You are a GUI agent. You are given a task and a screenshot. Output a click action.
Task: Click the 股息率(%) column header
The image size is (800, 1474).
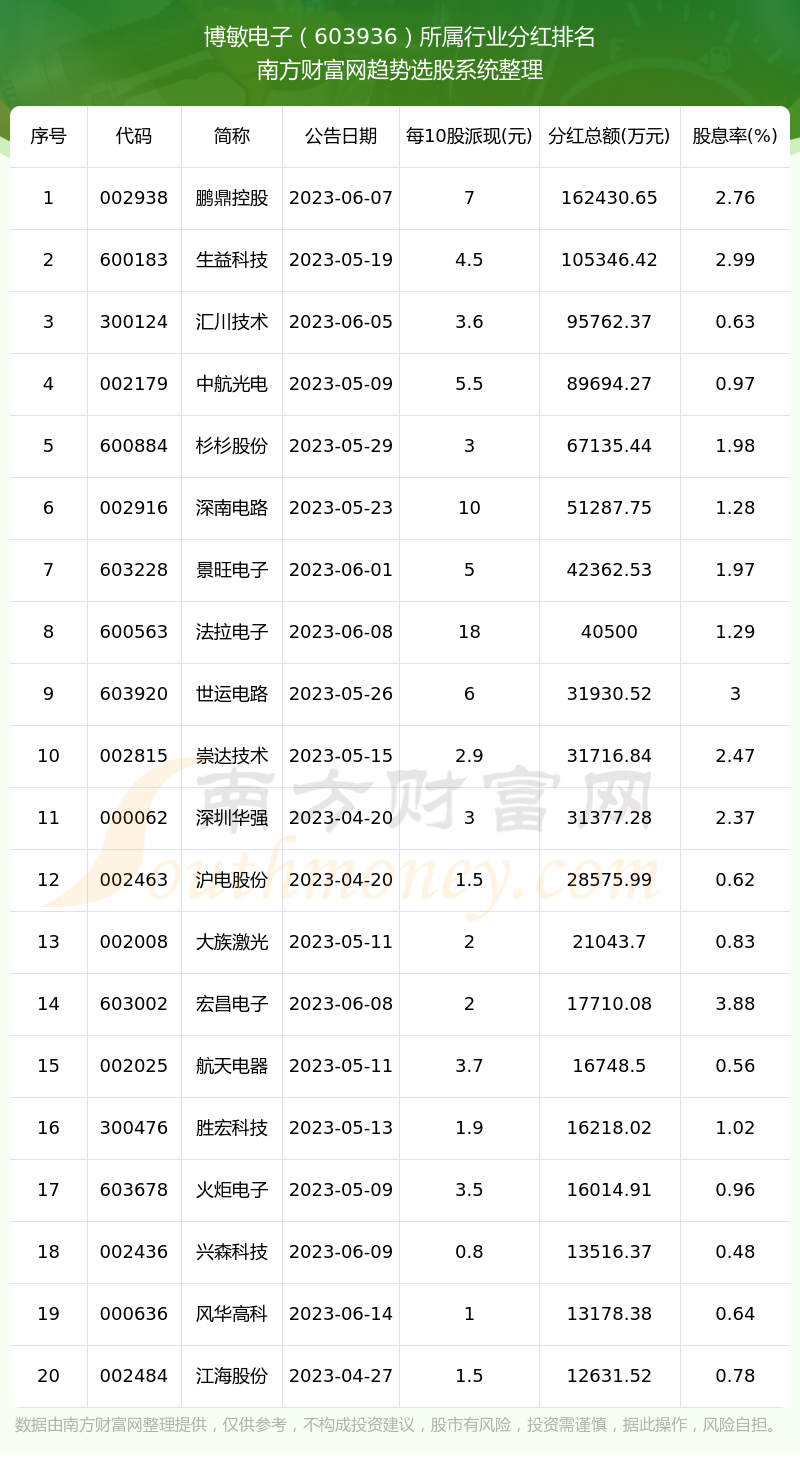(x=735, y=136)
